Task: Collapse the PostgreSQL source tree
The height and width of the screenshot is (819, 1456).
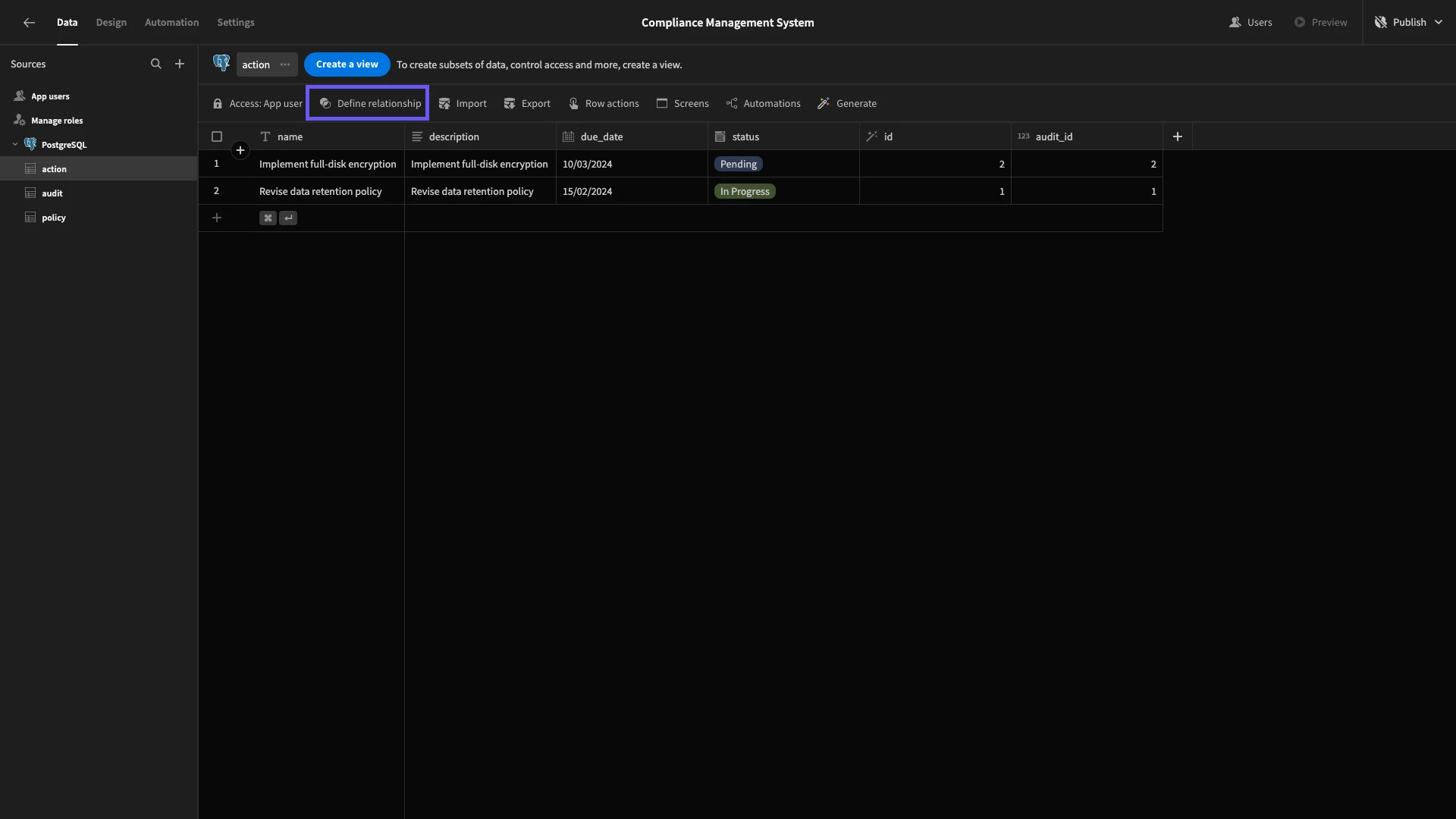Action: coord(15,145)
